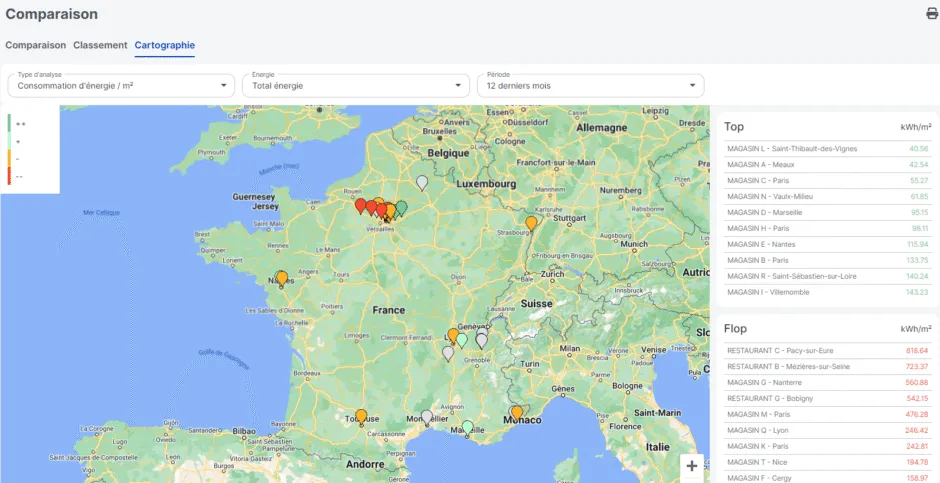Select the orange marker on Toulouse
The width and height of the screenshot is (940, 483).
(361, 416)
